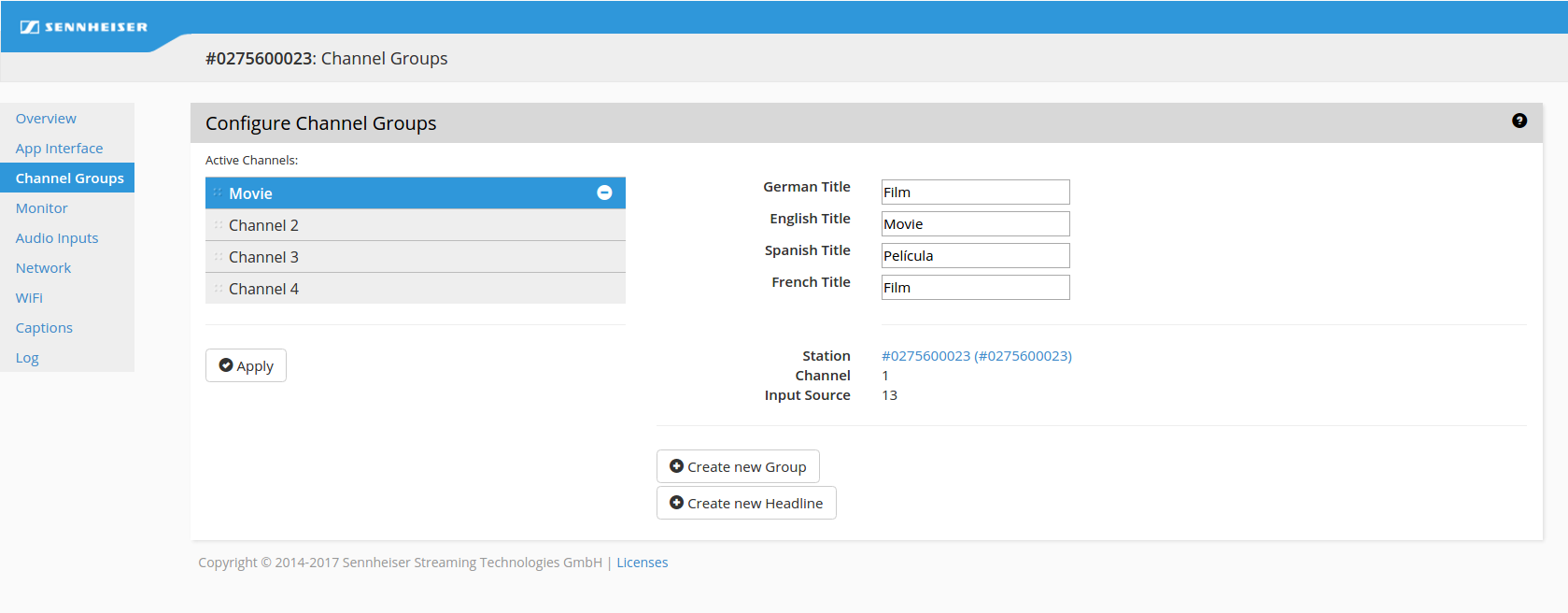Click the drag handle beside Channel 4

(218, 289)
